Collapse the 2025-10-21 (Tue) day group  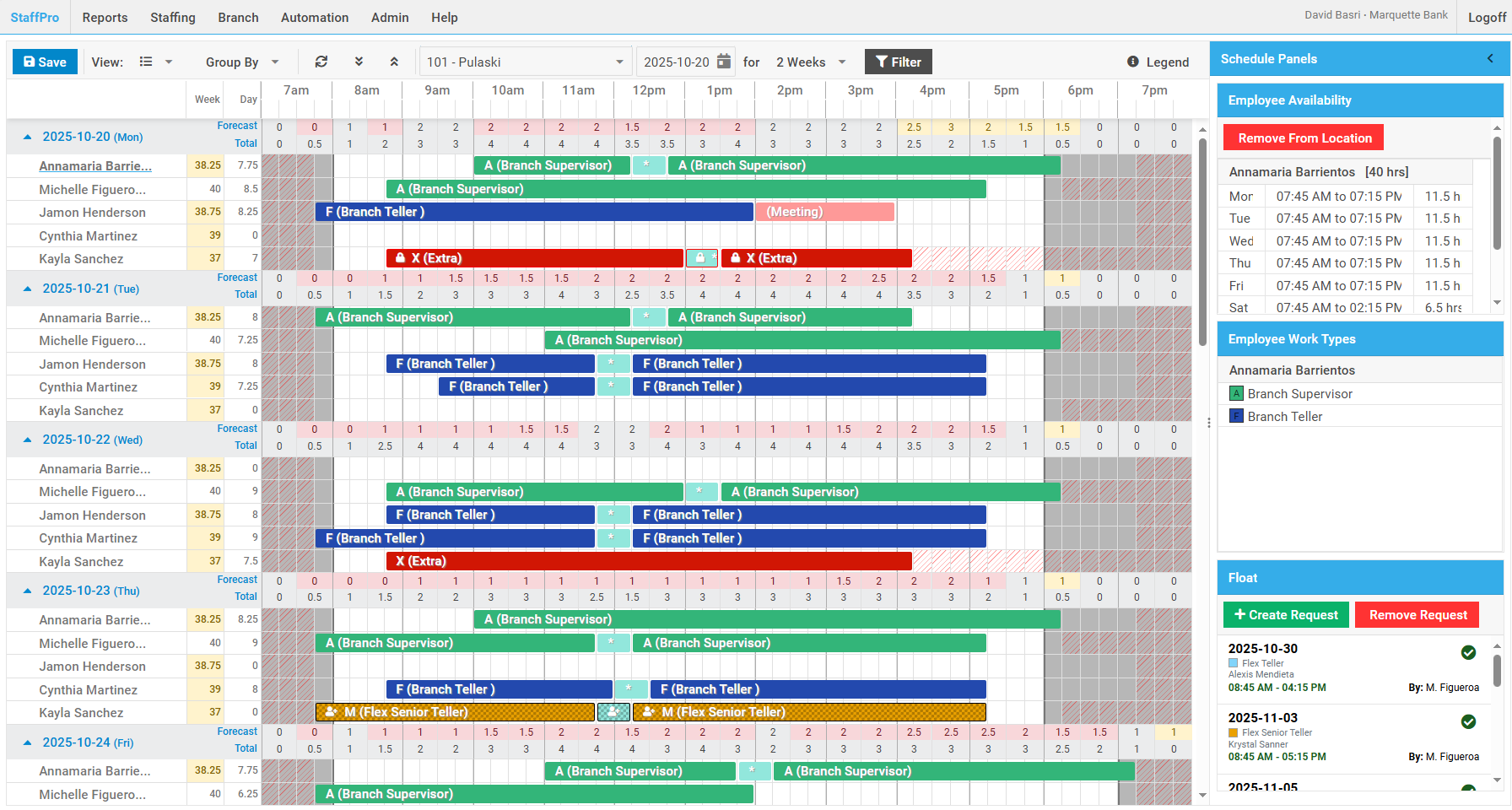[28, 289]
